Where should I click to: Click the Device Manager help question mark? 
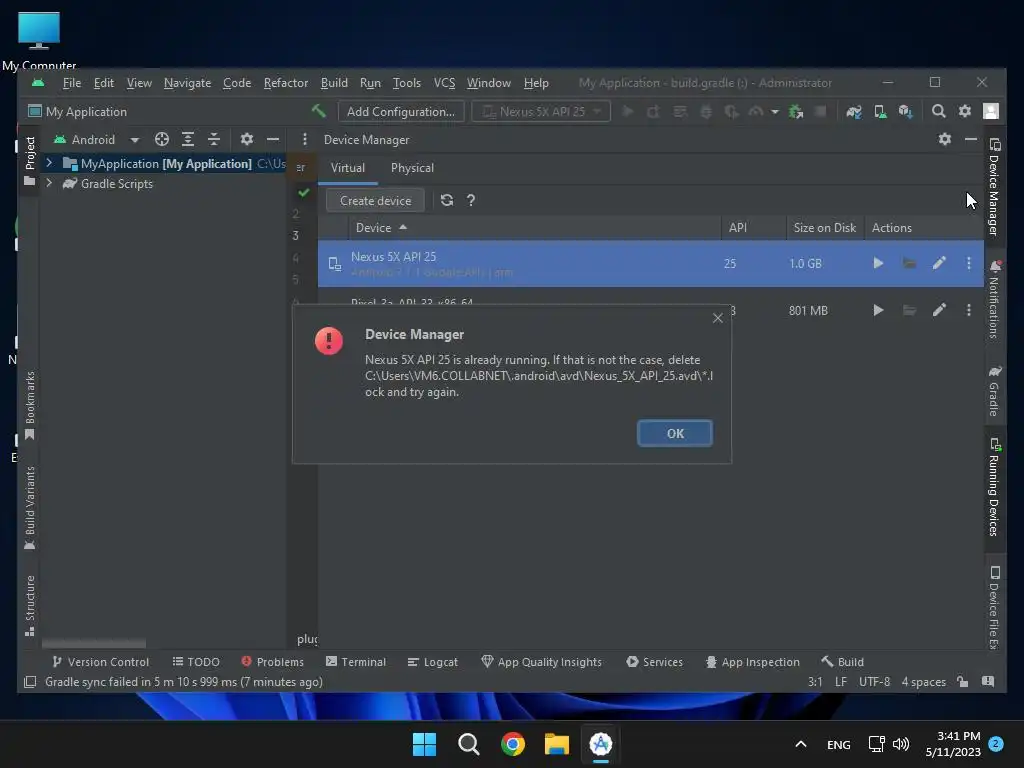[470, 200]
